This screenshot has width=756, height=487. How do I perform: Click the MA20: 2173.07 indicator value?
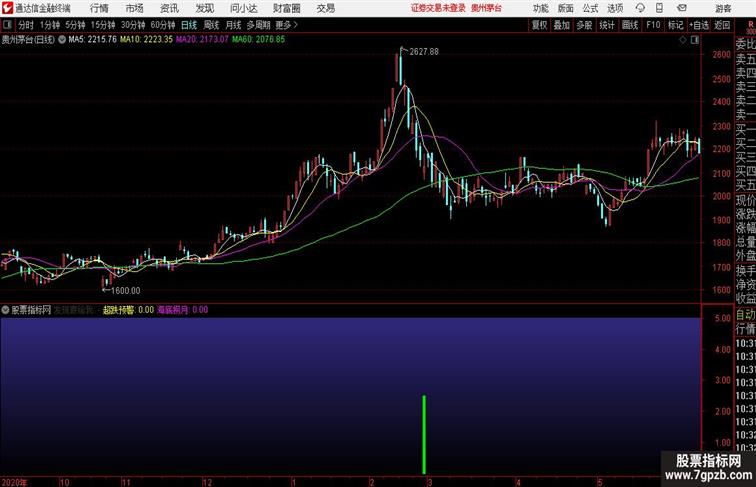202,40
